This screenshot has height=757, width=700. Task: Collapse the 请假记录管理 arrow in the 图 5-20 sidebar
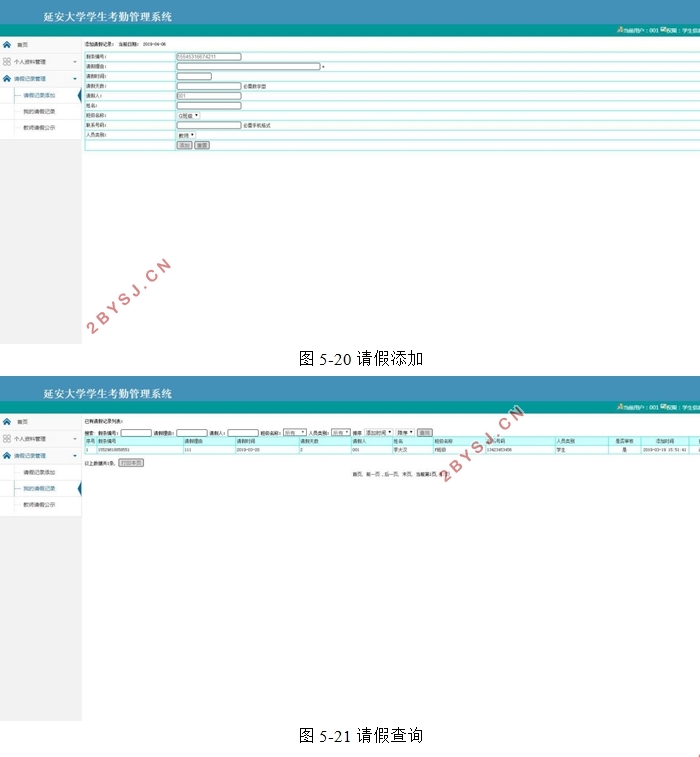point(75,79)
